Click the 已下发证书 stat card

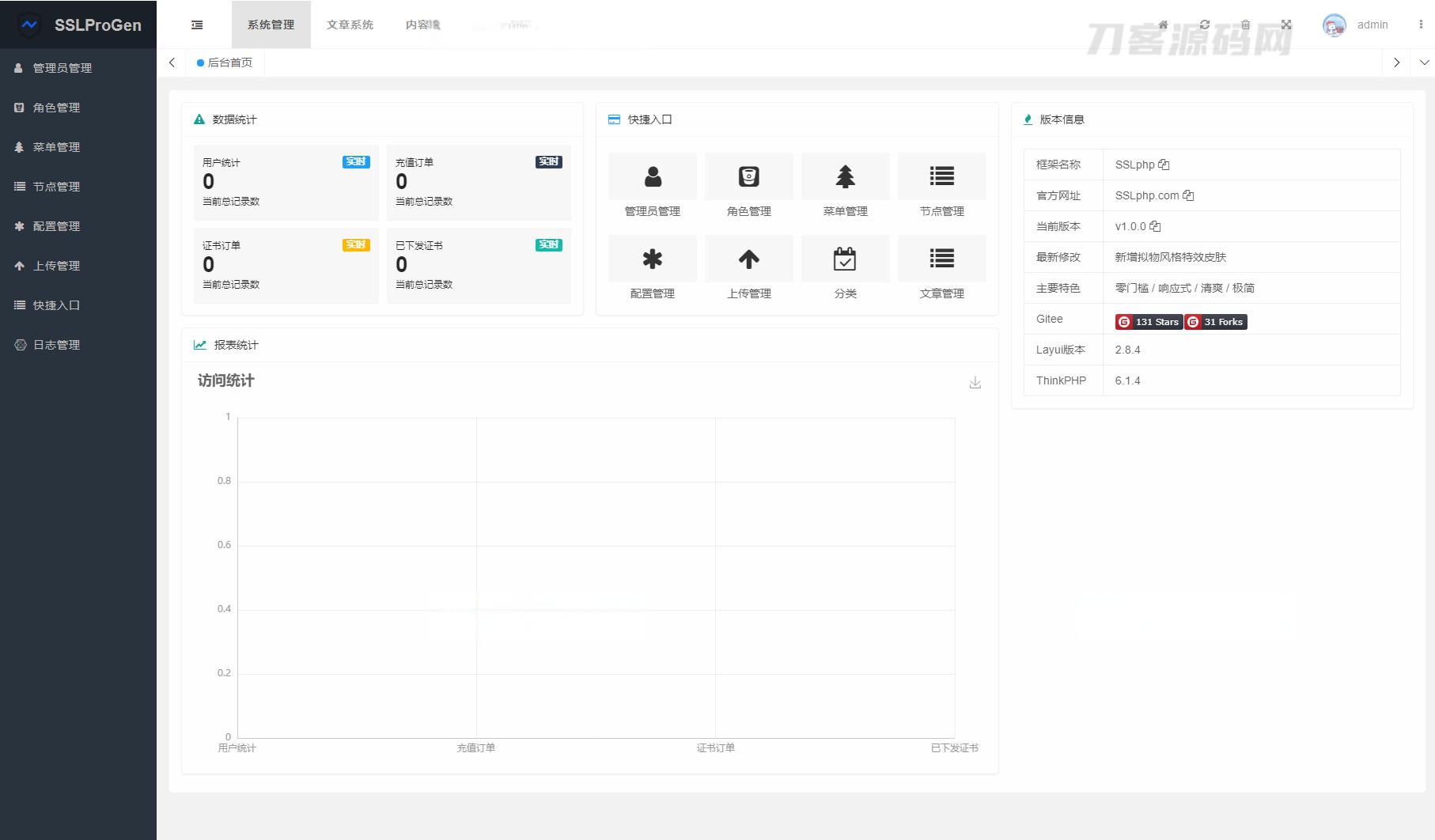click(479, 265)
